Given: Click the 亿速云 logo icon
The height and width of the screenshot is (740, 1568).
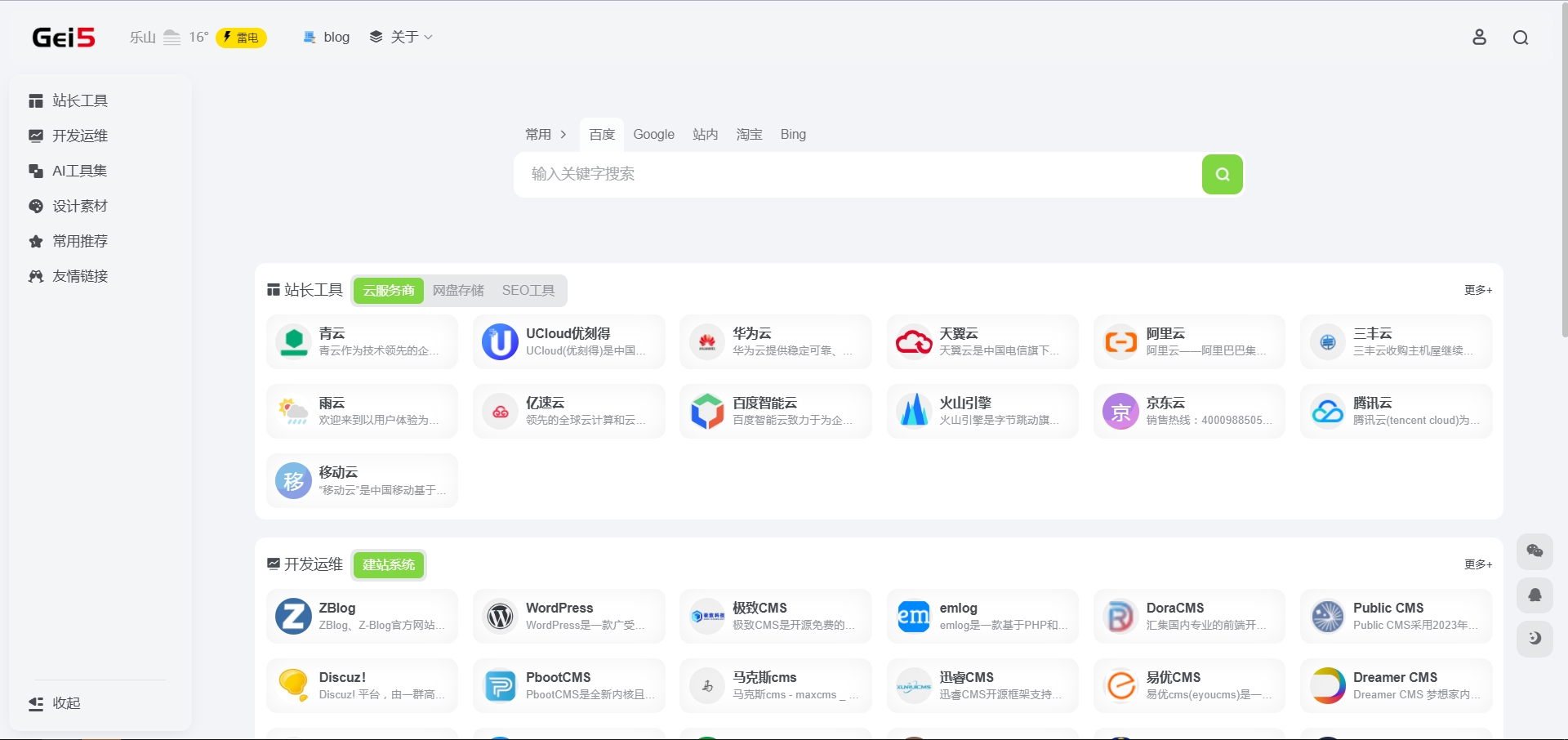Looking at the screenshot, I should (500, 411).
